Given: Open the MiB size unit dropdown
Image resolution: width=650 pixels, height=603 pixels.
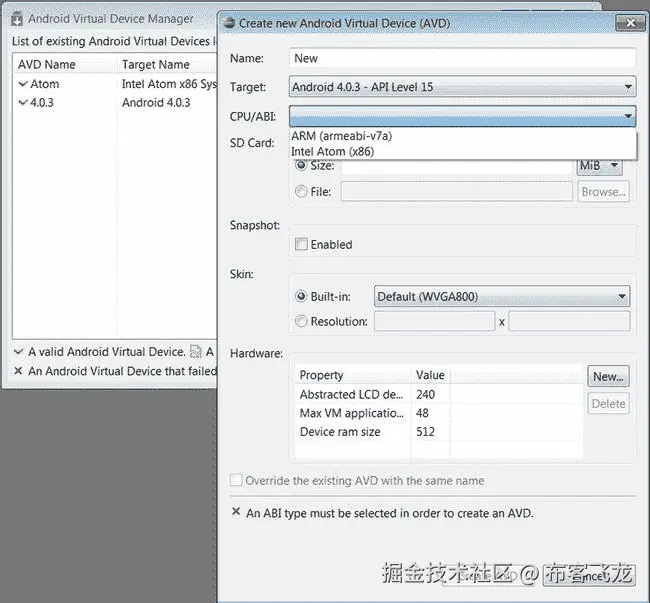Looking at the screenshot, I should [599, 165].
